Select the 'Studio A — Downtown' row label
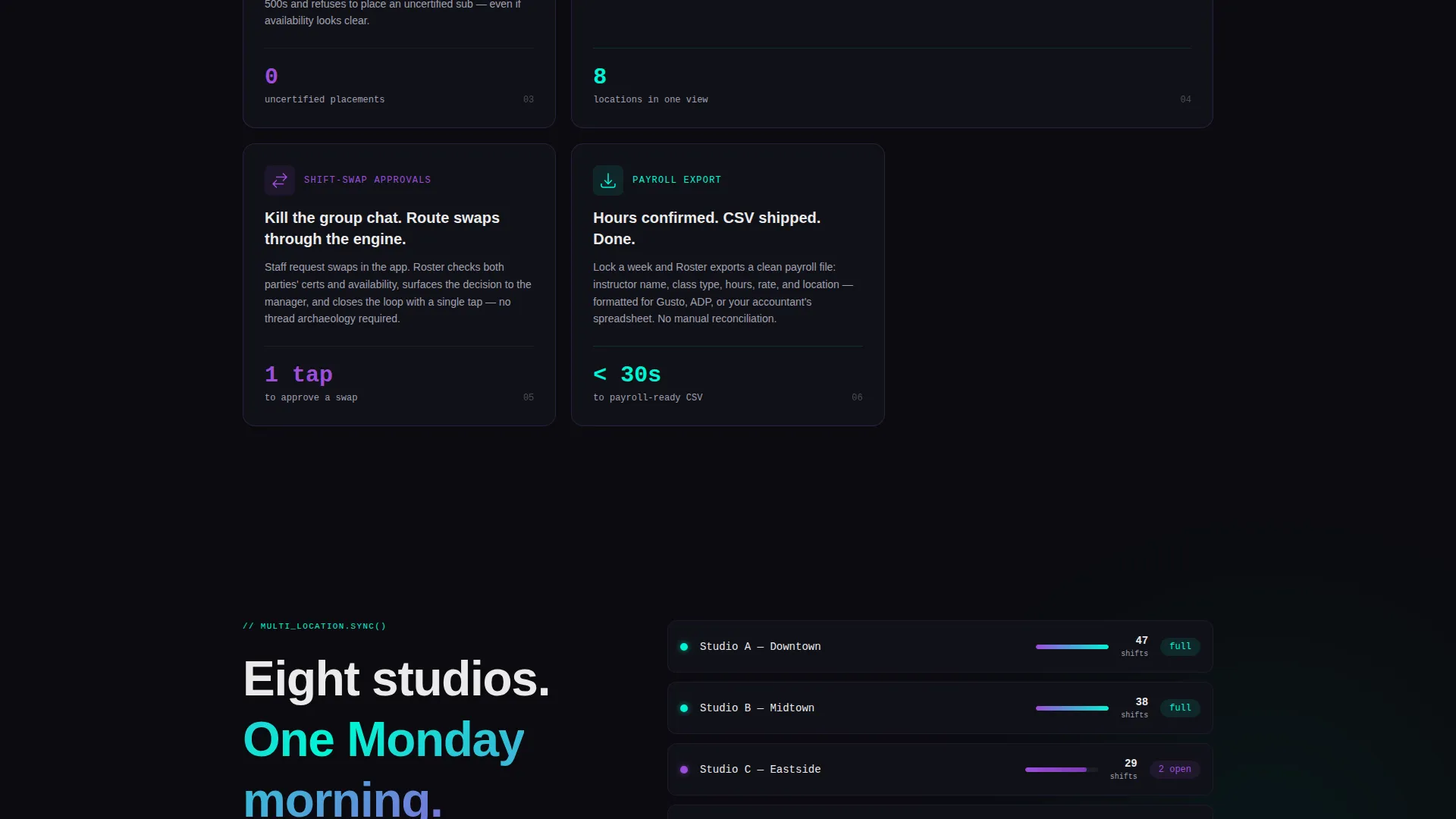The width and height of the screenshot is (1456, 819). 760,647
